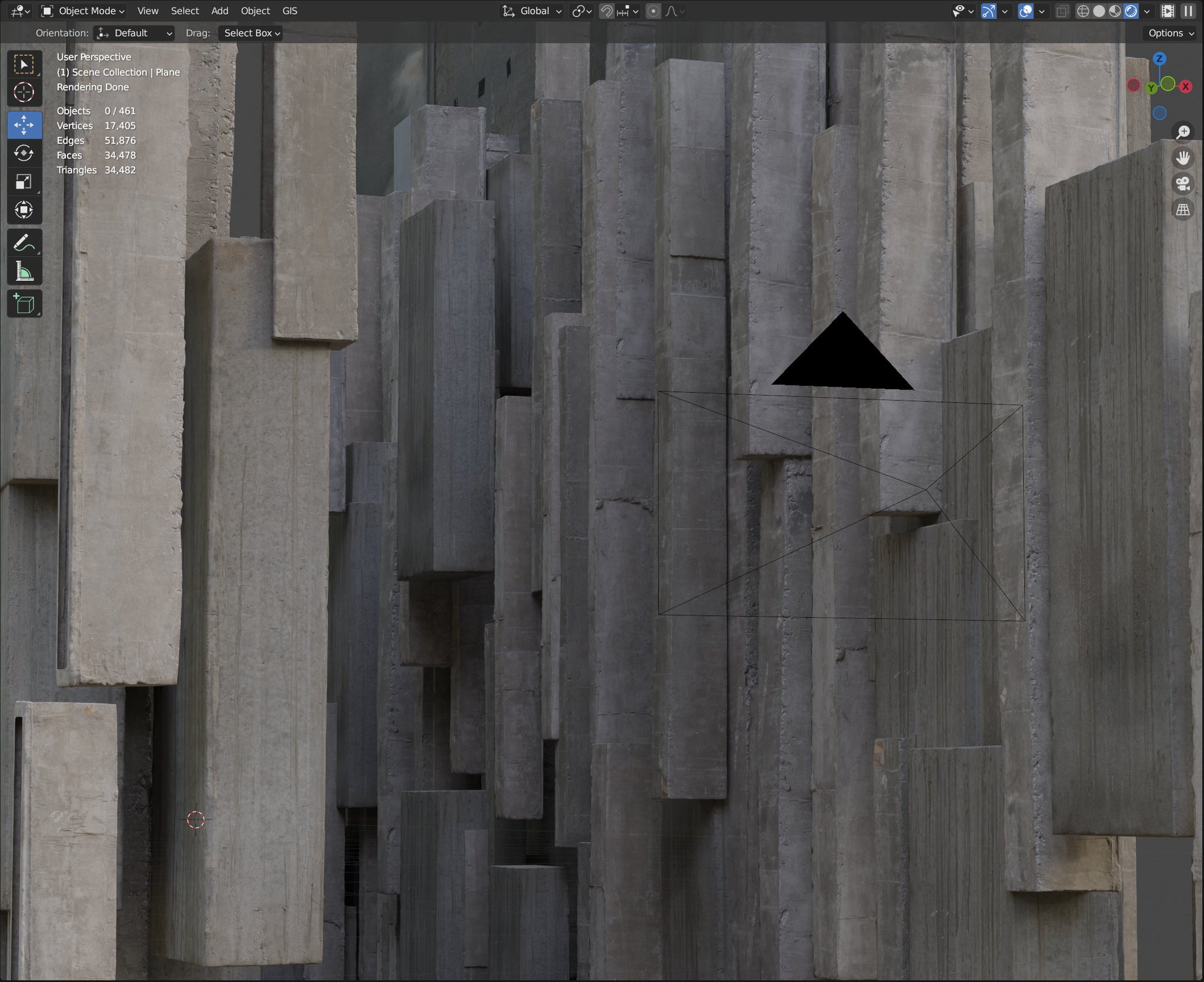Select the Cursor tool in toolbar

[24, 93]
